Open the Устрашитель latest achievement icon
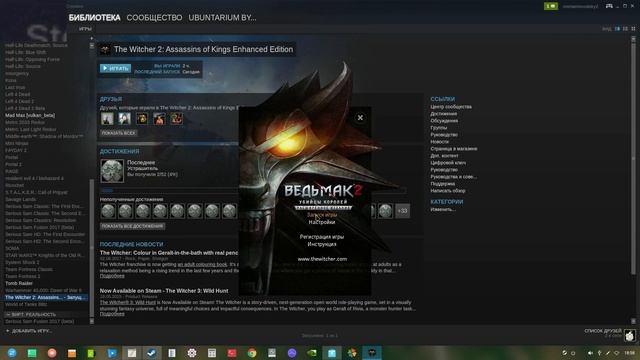Viewport: 640px width, 360px height. pyautogui.click(x=112, y=170)
